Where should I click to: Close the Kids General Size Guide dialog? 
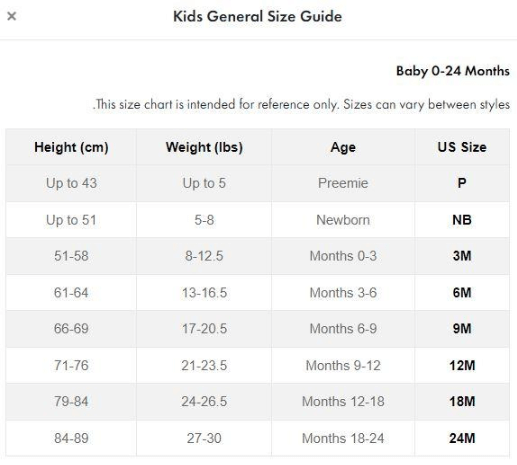(12, 16)
